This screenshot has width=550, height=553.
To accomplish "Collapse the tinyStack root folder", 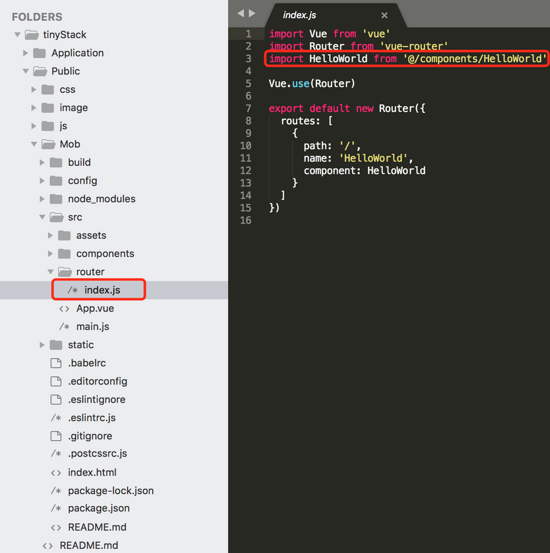I will click(17, 35).
